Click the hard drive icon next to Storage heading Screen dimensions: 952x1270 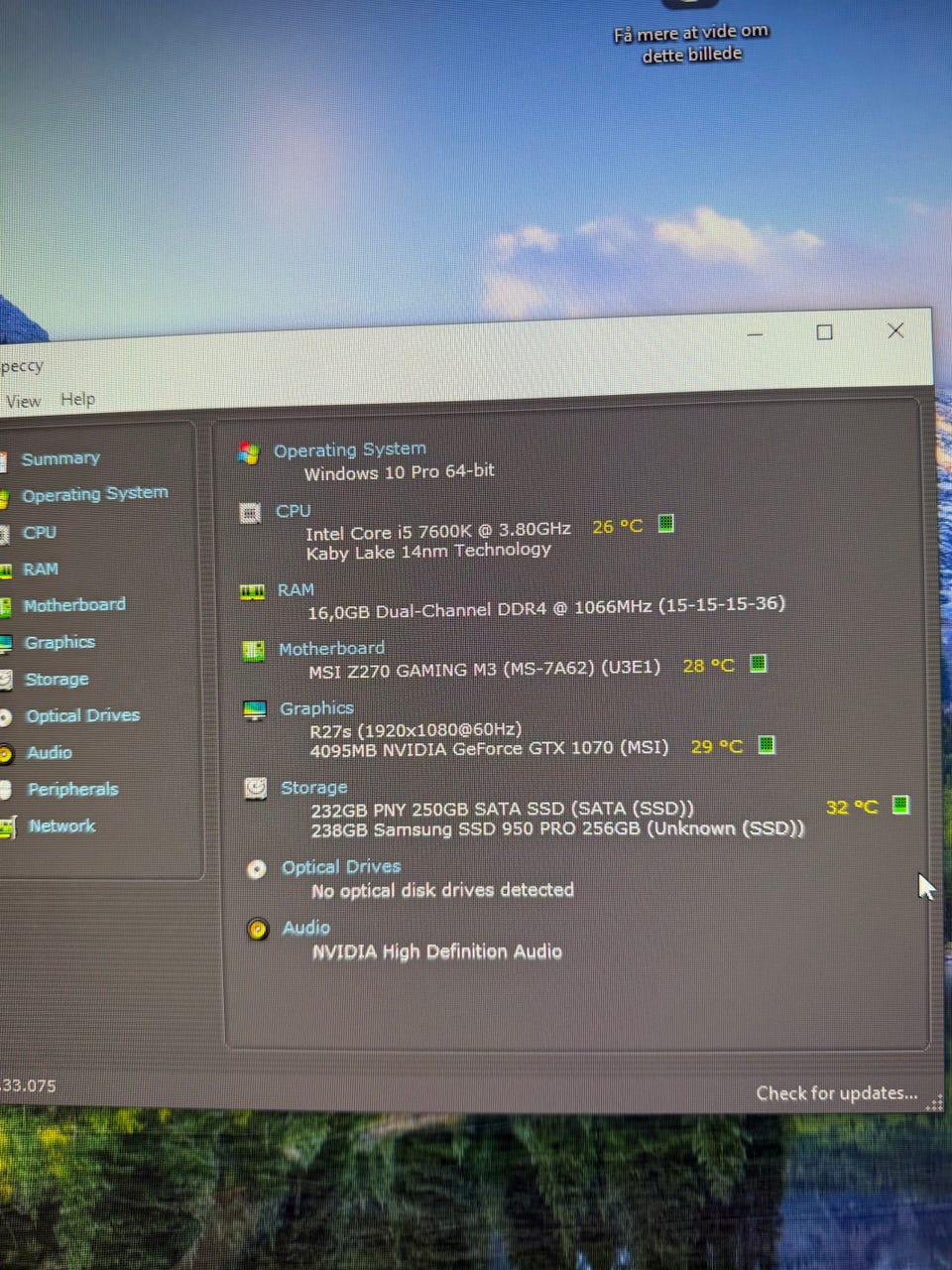pyautogui.click(x=256, y=789)
